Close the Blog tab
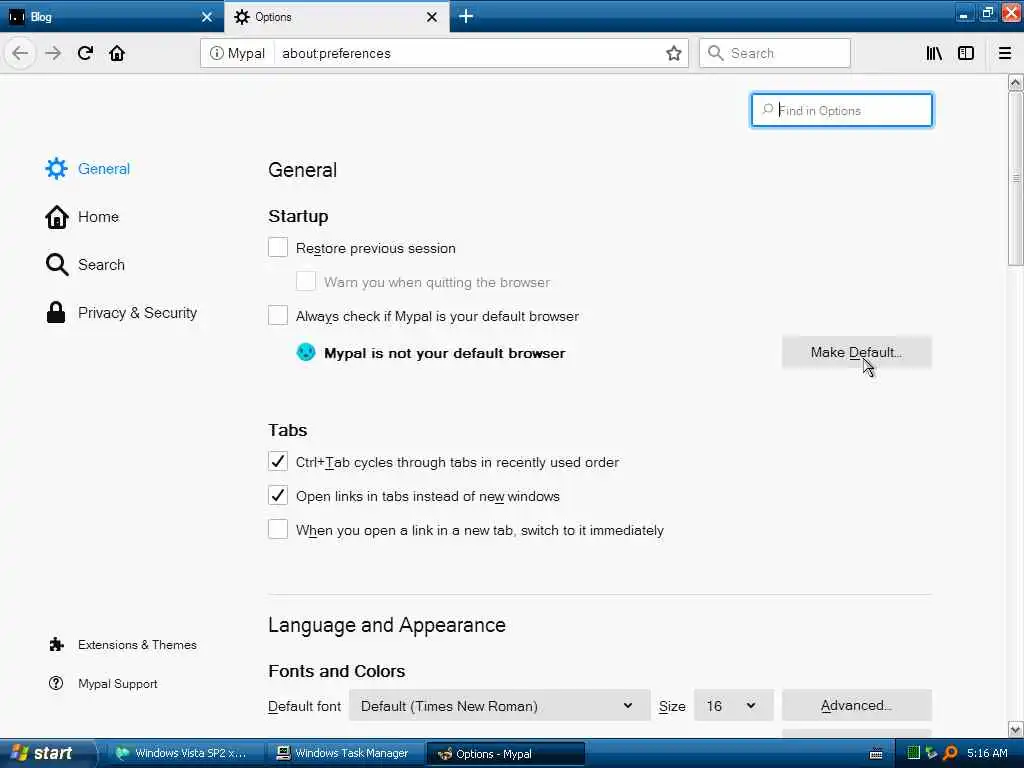This screenshot has height=768, width=1024. (207, 17)
